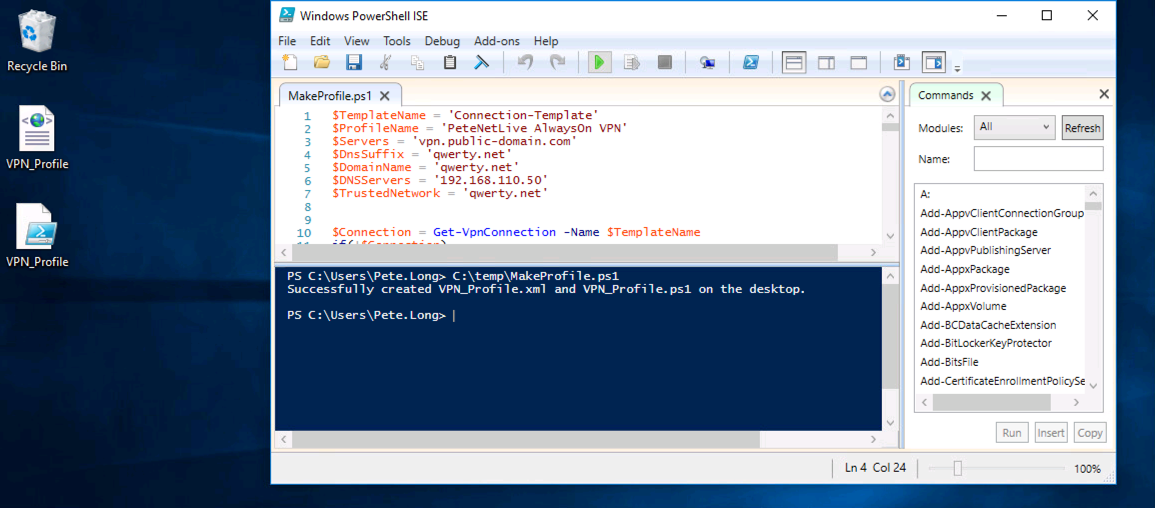1155x508 pixels.
Task: Select the Commands add-on tab
Action: [946, 96]
